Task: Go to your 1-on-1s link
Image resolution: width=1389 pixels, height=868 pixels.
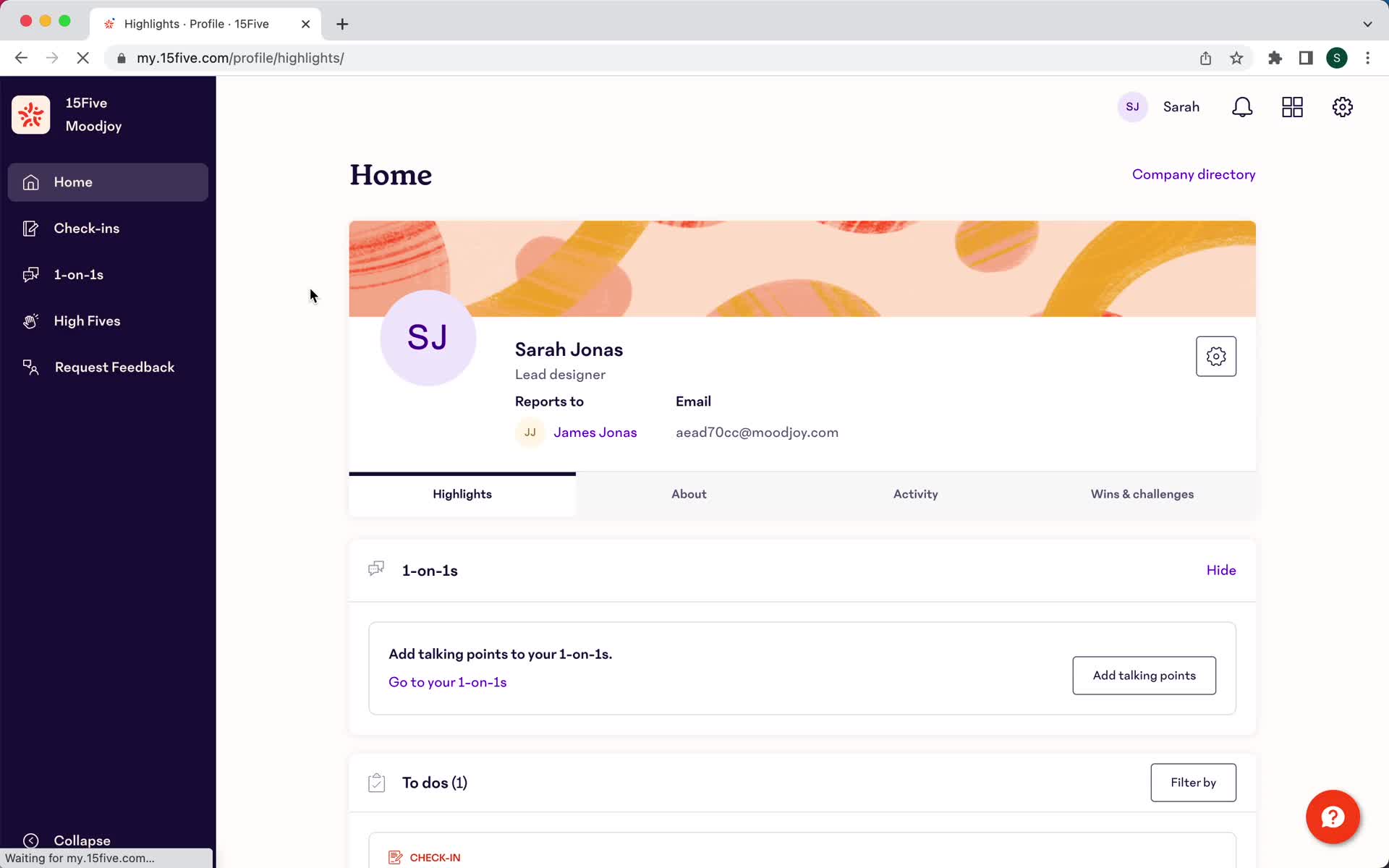Action: pyautogui.click(x=447, y=681)
